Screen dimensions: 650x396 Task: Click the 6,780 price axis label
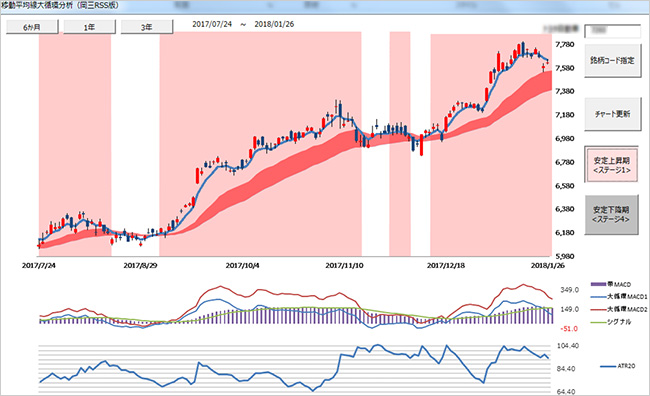click(x=565, y=162)
